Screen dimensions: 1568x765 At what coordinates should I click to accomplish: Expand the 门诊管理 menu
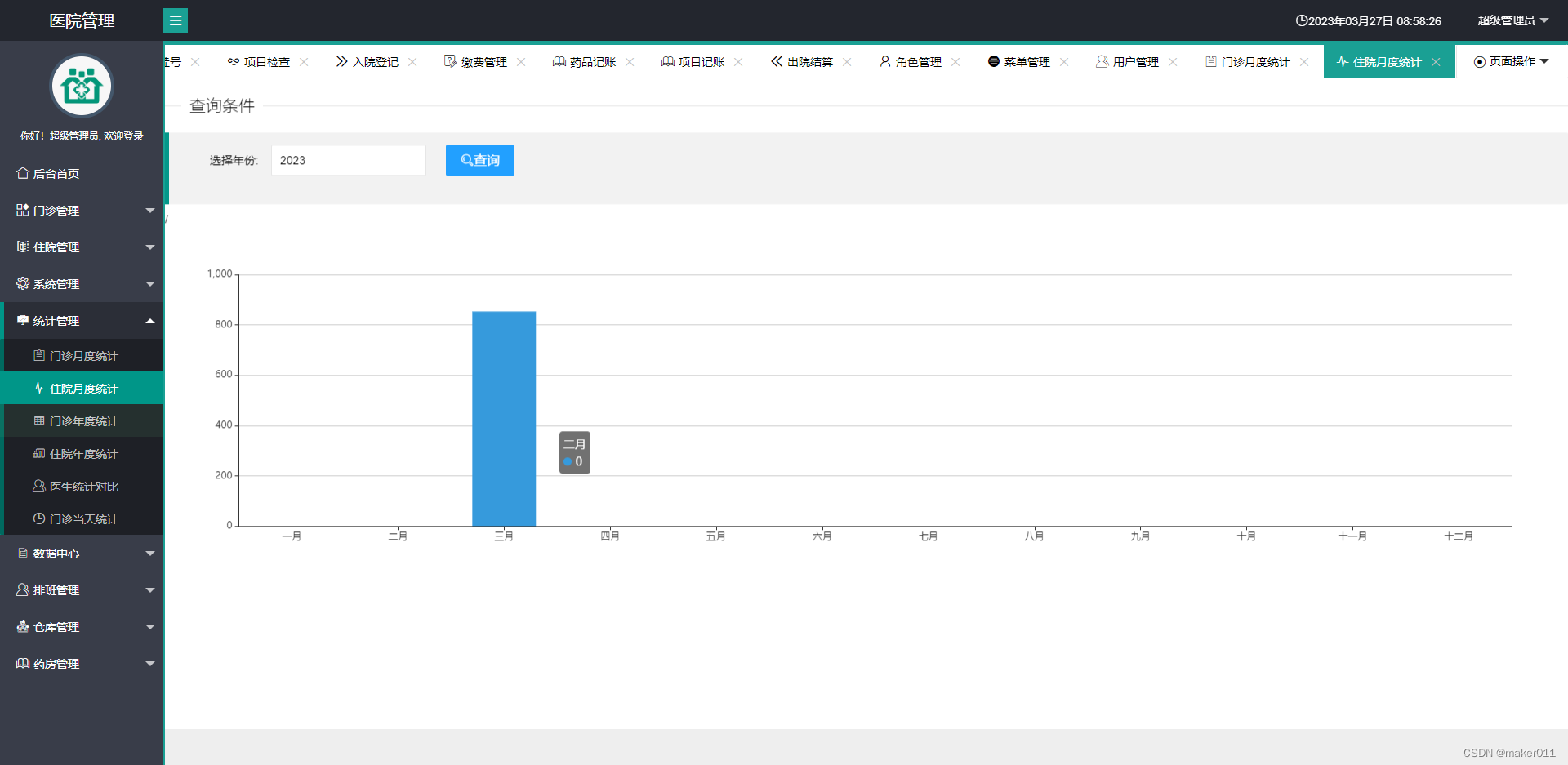(x=82, y=210)
